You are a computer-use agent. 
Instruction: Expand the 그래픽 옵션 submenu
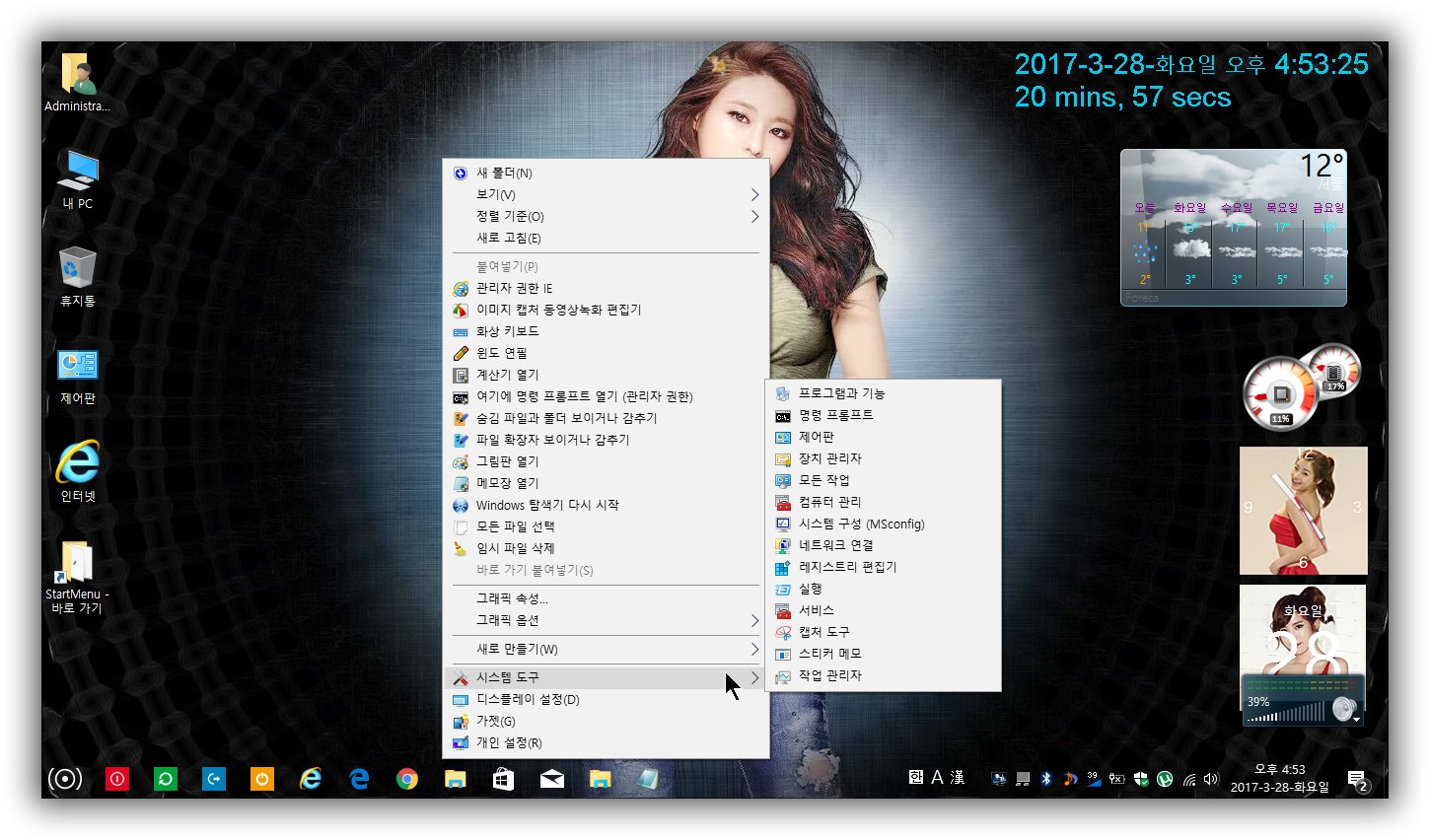606,620
